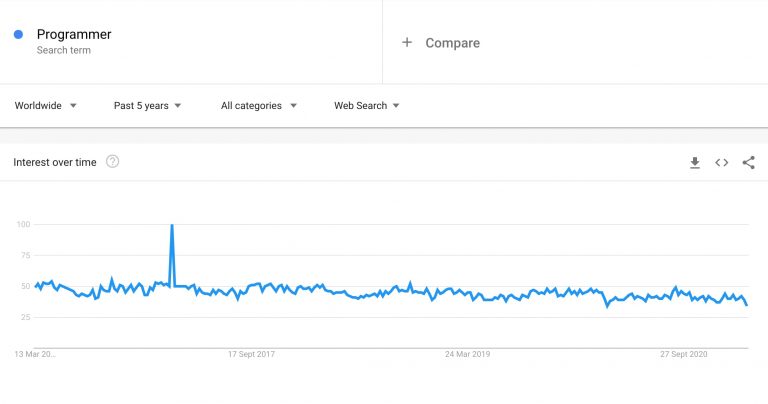Click the plus icon beside Compare
Screen dimensions: 768x404
407,43
